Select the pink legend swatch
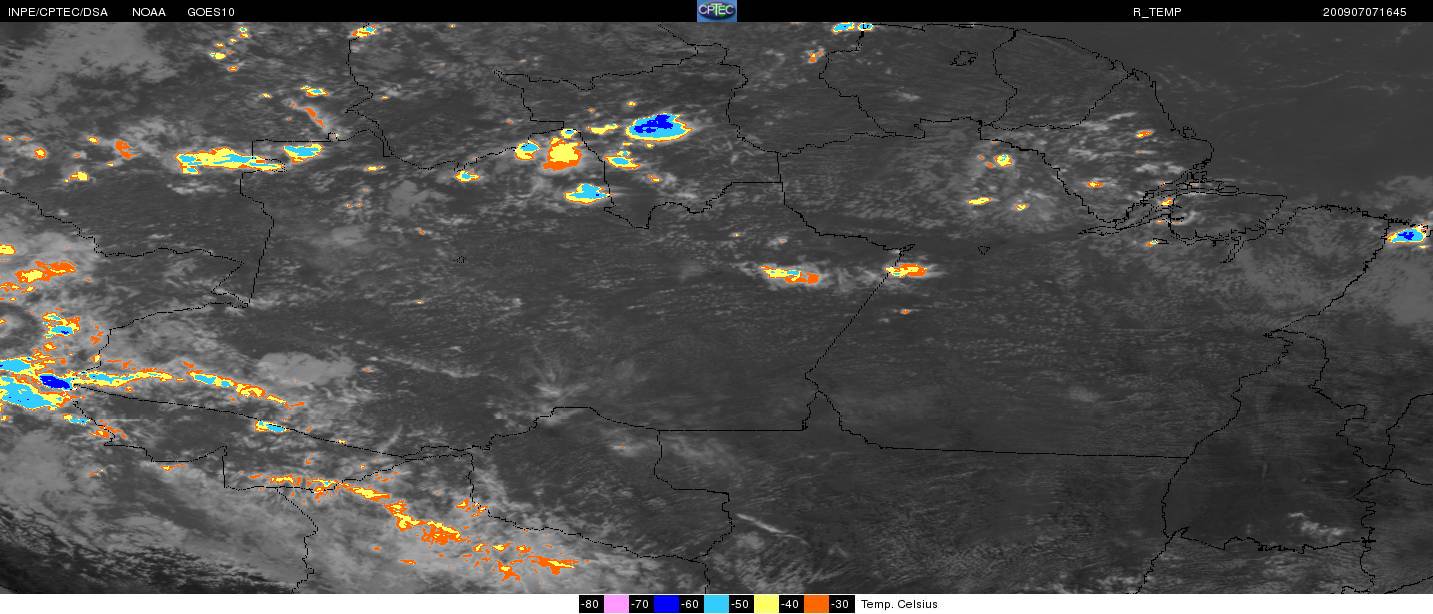Screen dimensions: 1433x614 (x=616, y=604)
